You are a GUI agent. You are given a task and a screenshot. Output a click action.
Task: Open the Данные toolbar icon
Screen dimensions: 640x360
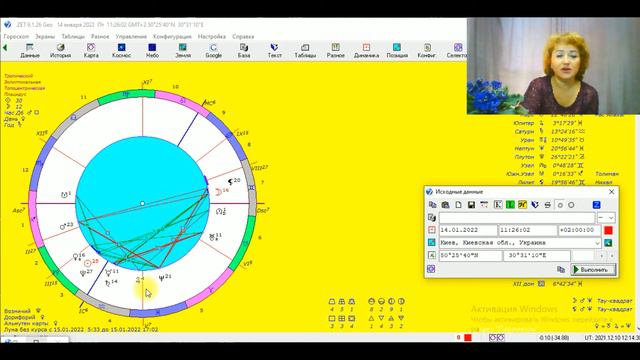(x=29, y=51)
